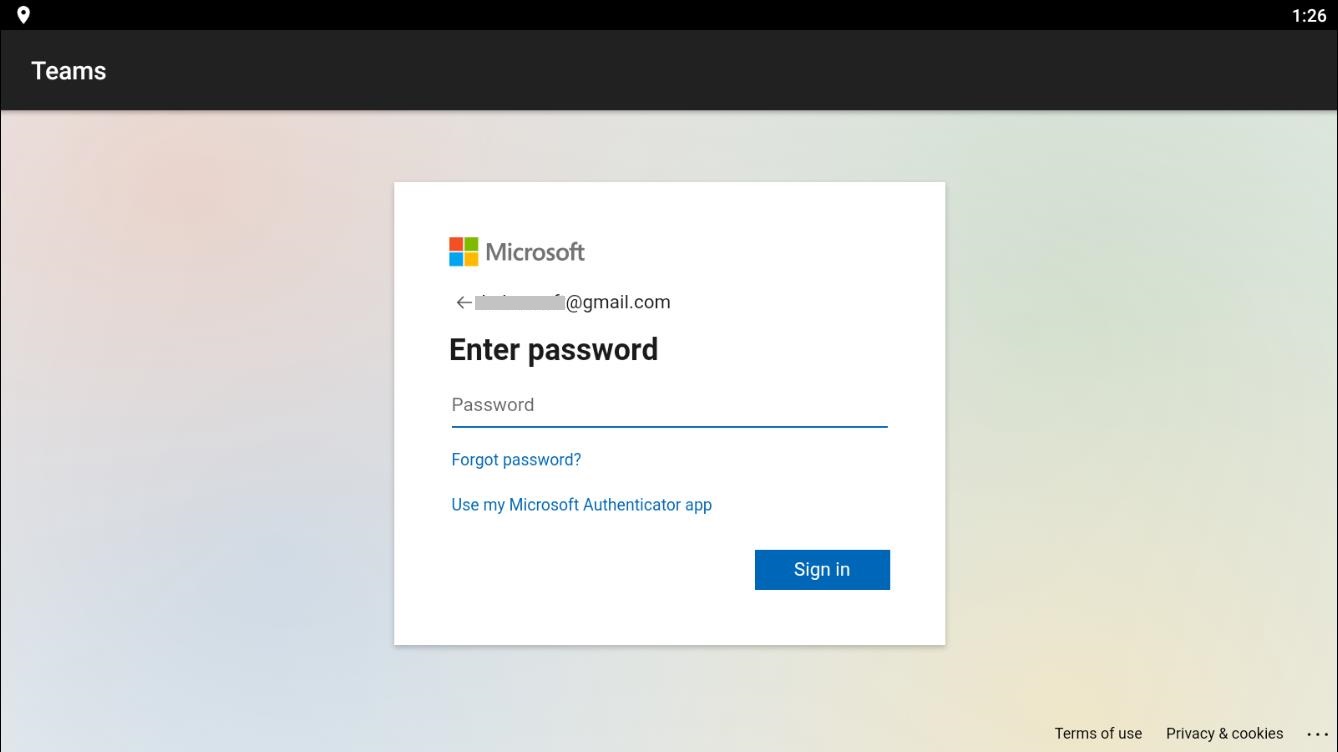Open the Terms of use link
Screen dimensions: 1338x752
pyautogui.click(x=1098, y=734)
